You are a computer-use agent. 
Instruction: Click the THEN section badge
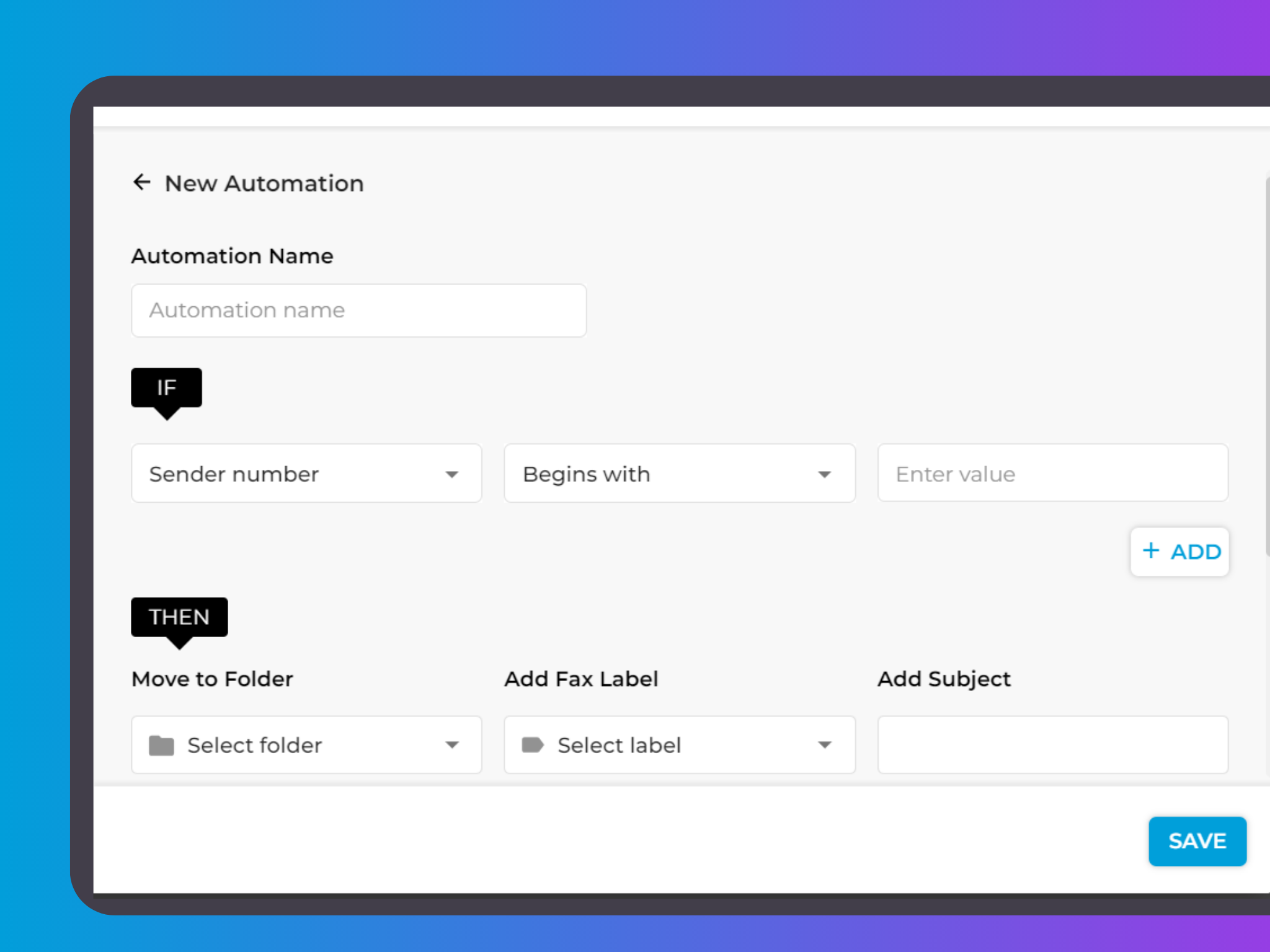tap(179, 617)
